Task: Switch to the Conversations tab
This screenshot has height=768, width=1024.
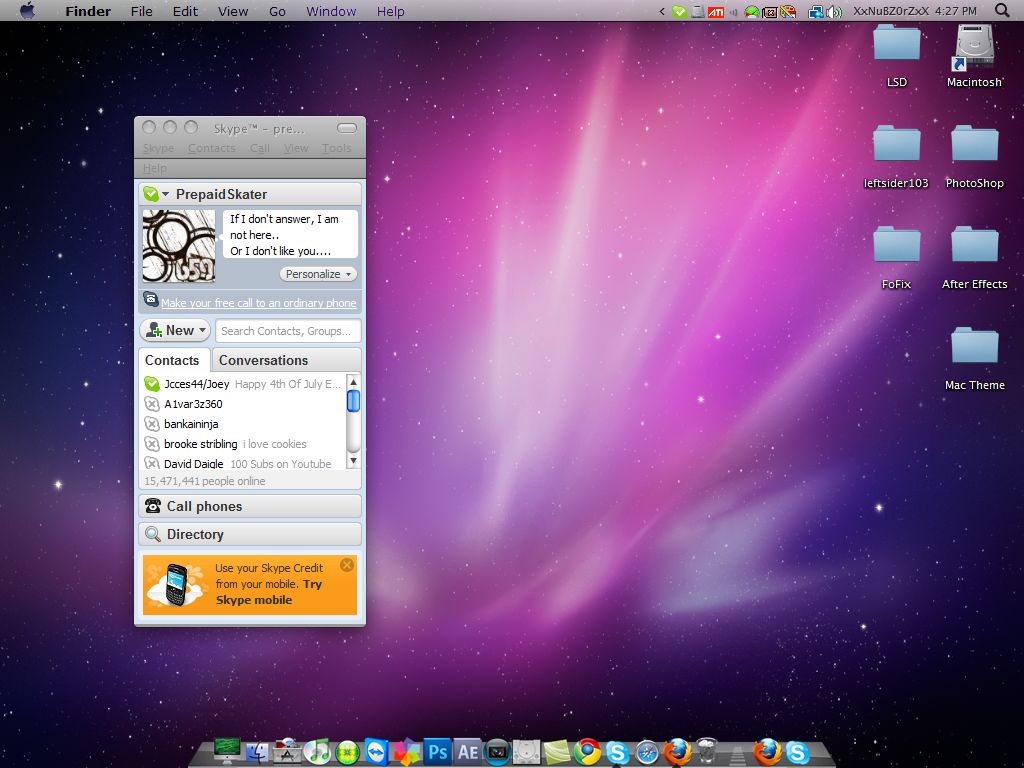Action: pos(286,360)
